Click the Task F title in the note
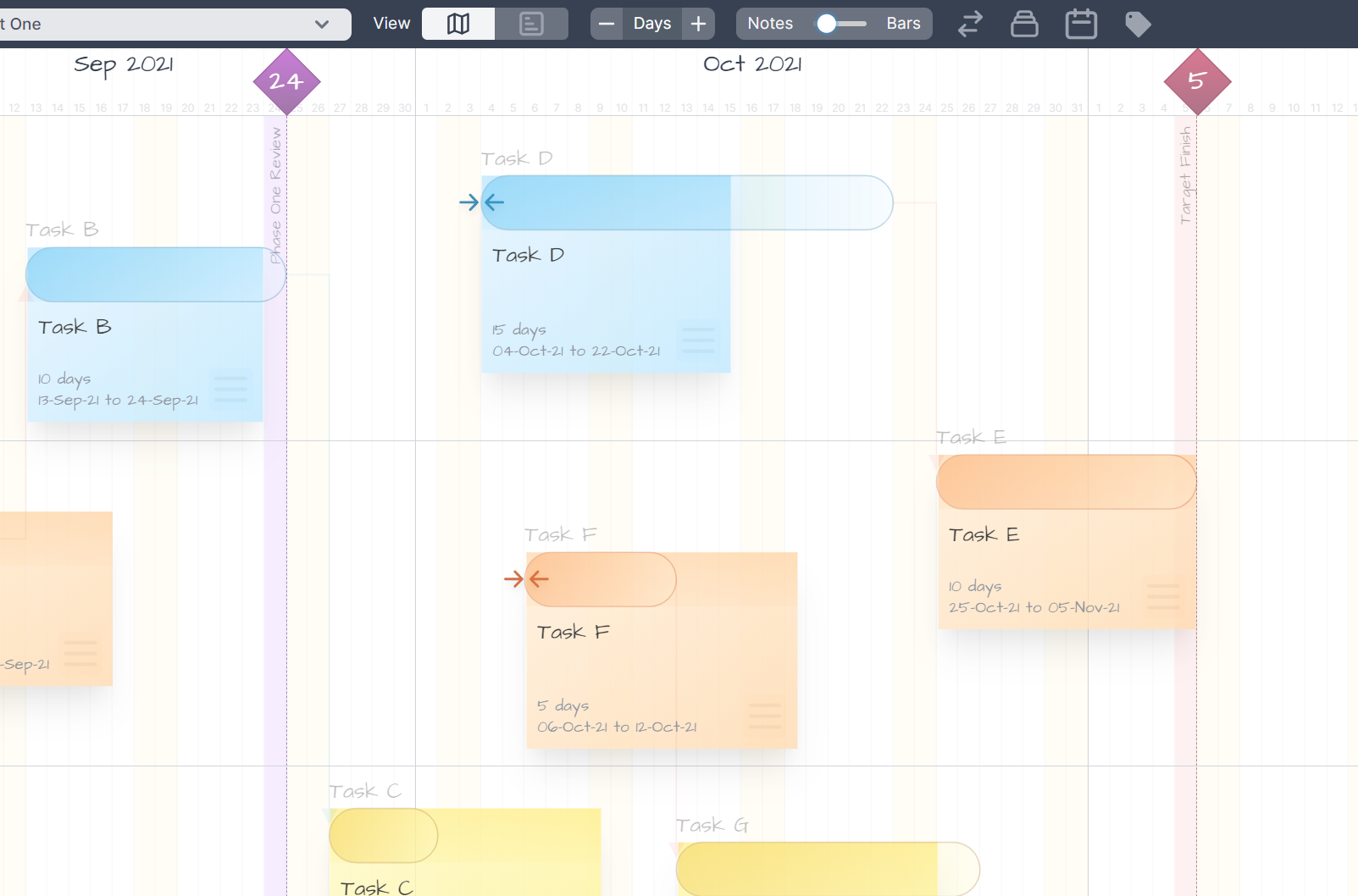Image resolution: width=1358 pixels, height=896 pixels. tap(574, 632)
